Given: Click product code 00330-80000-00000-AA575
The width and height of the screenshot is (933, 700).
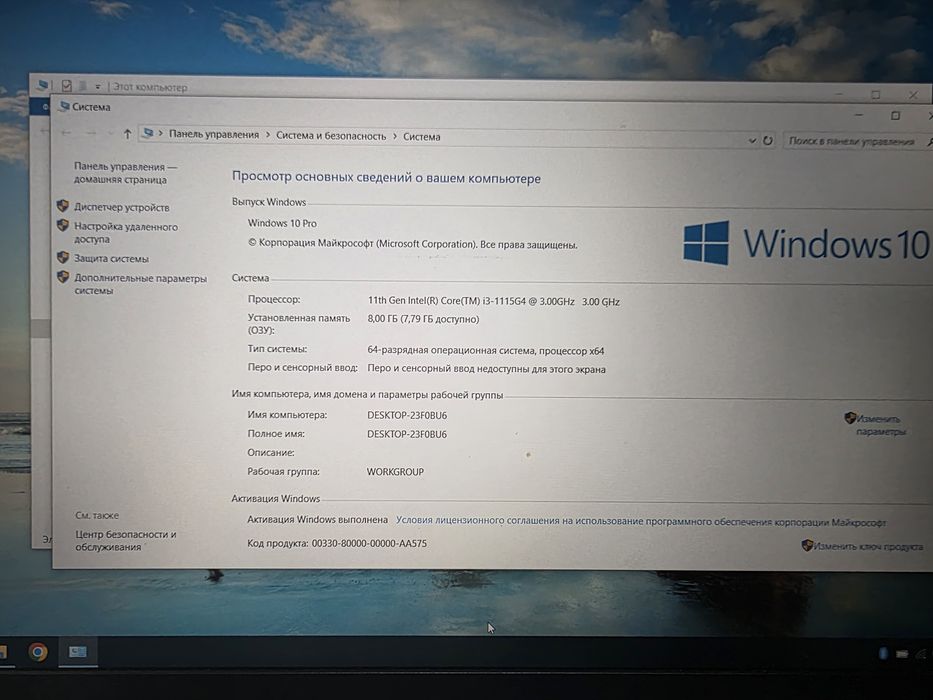Looking at the screenshot, I should pyautogui.click(x=369, y=543).
